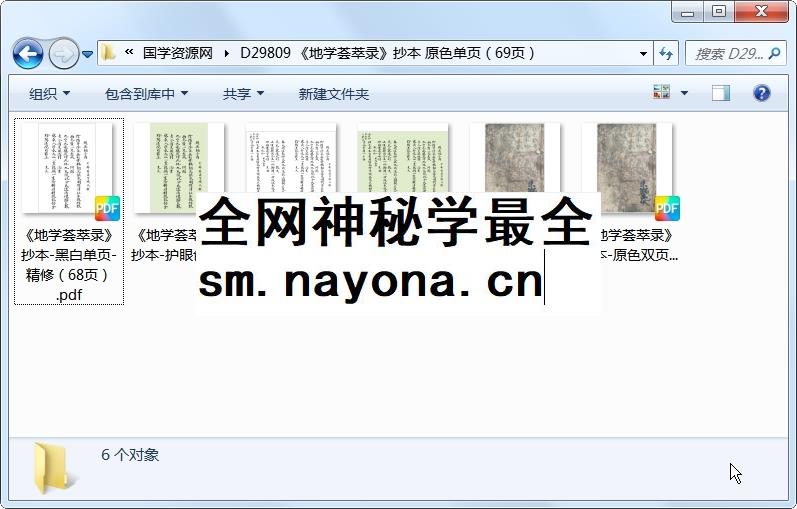Click the magnifier search icon
The height and width of the screenshot is (509, 797).
pyautogui.click(x=775, y=53)
